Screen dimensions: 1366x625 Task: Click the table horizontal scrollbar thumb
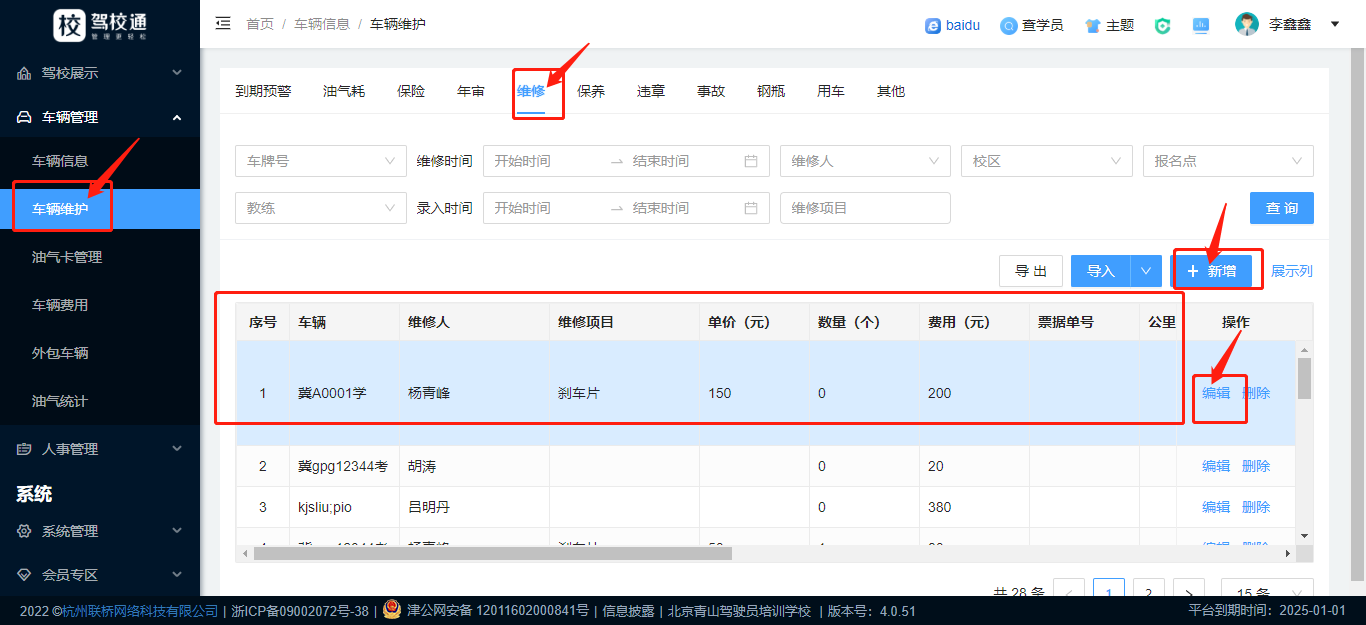click(493, 553)
